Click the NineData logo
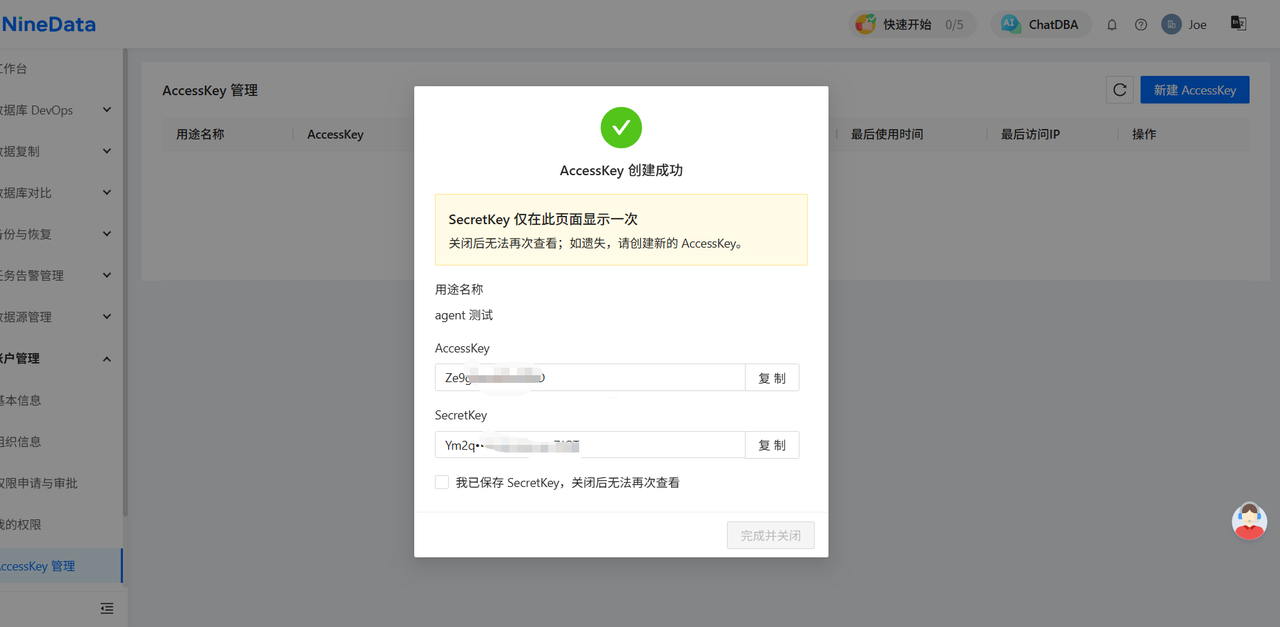 pyautogui.click(x=48, y=24)
